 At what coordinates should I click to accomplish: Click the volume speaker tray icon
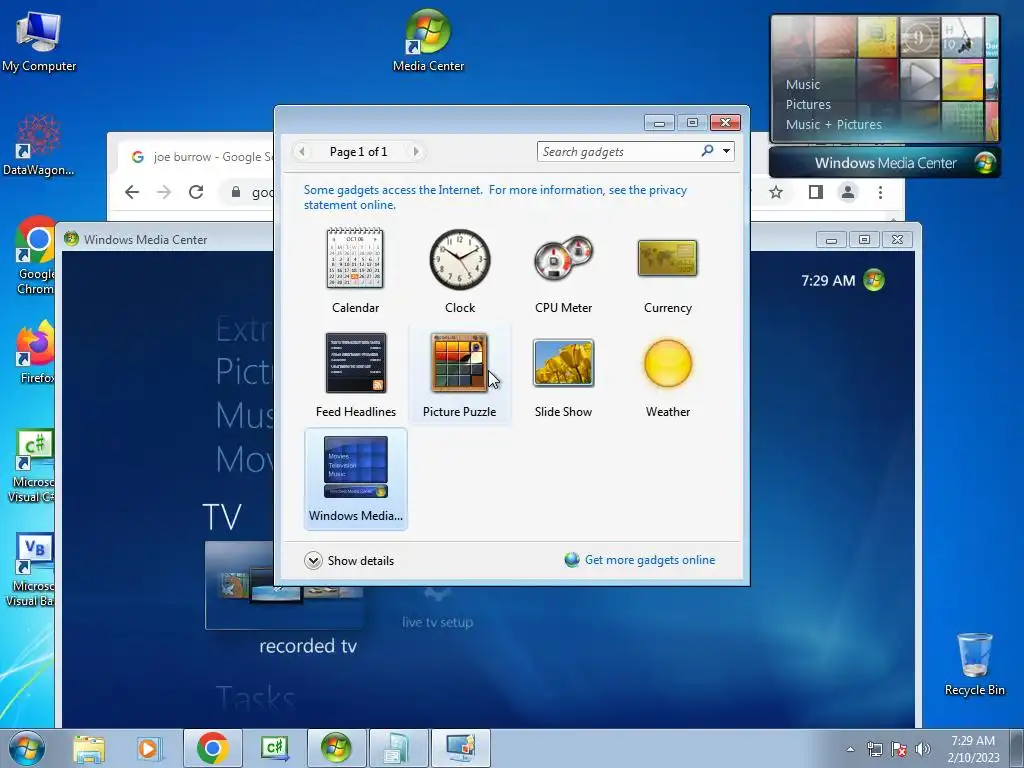tap(923, 749)
